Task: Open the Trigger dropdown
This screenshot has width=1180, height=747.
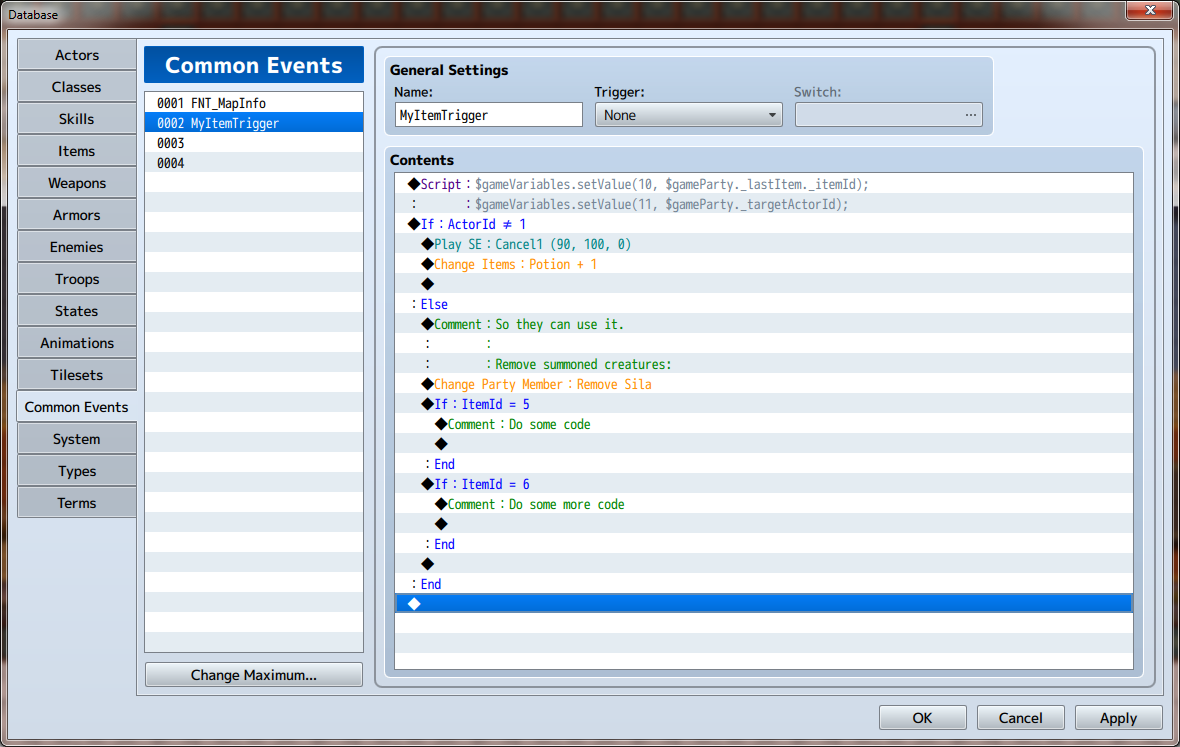Action: pyautogui.click(x=688, y=115)
